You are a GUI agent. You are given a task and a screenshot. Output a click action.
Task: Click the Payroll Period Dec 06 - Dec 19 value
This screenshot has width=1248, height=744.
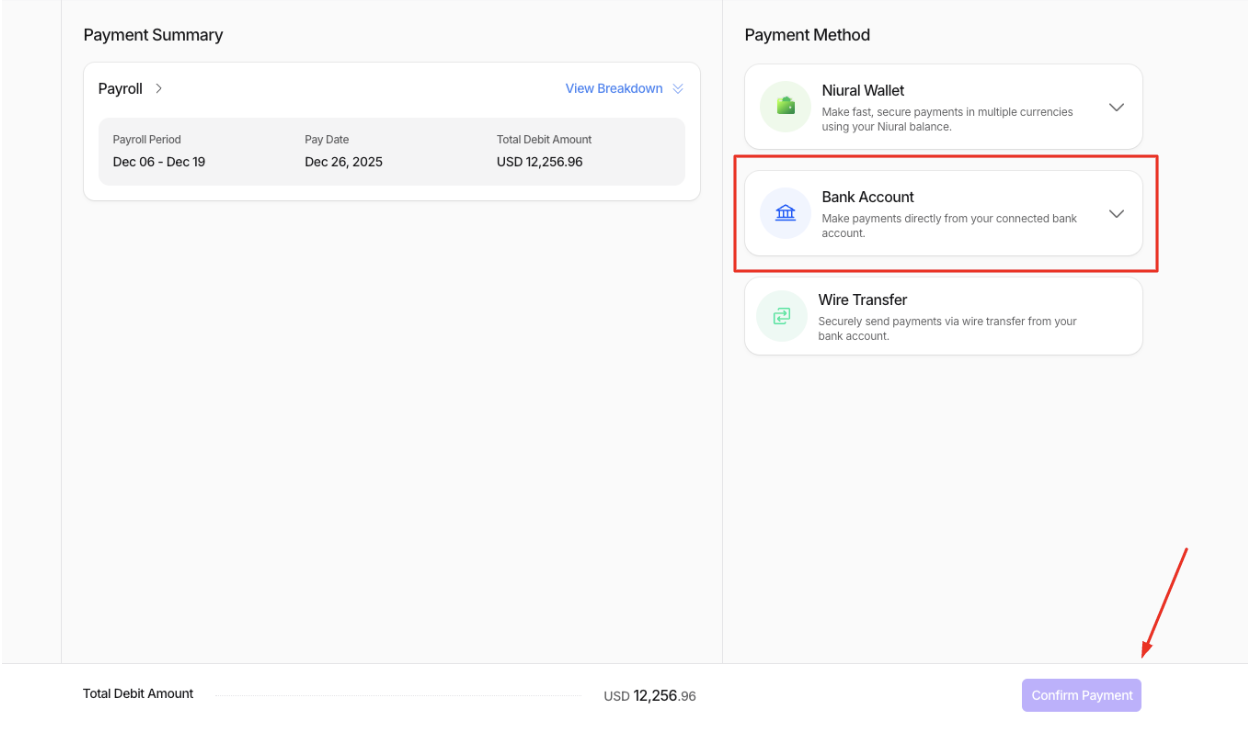click(159, 162)
